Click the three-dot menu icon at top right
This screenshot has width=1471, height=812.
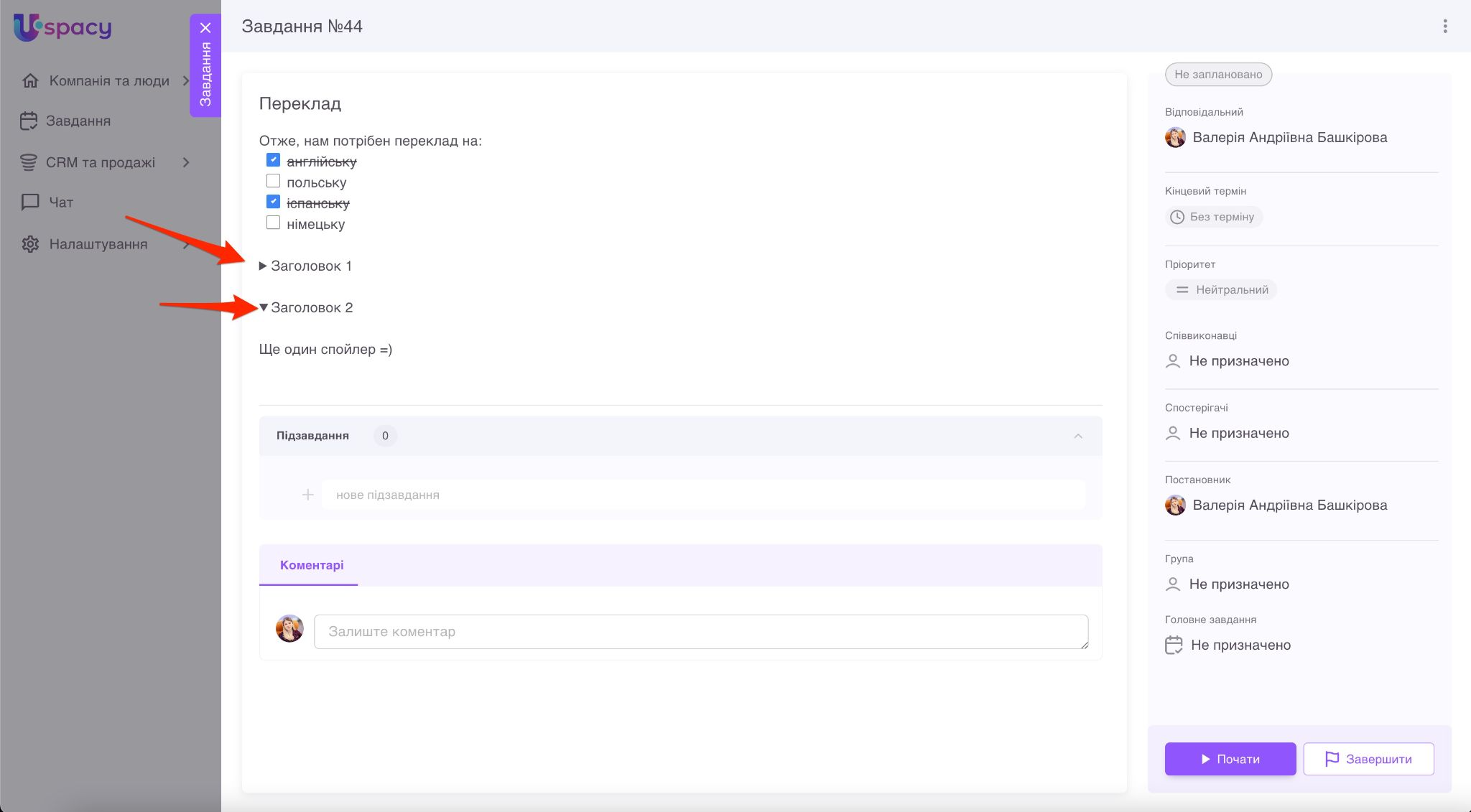[x=1444, y=27]
